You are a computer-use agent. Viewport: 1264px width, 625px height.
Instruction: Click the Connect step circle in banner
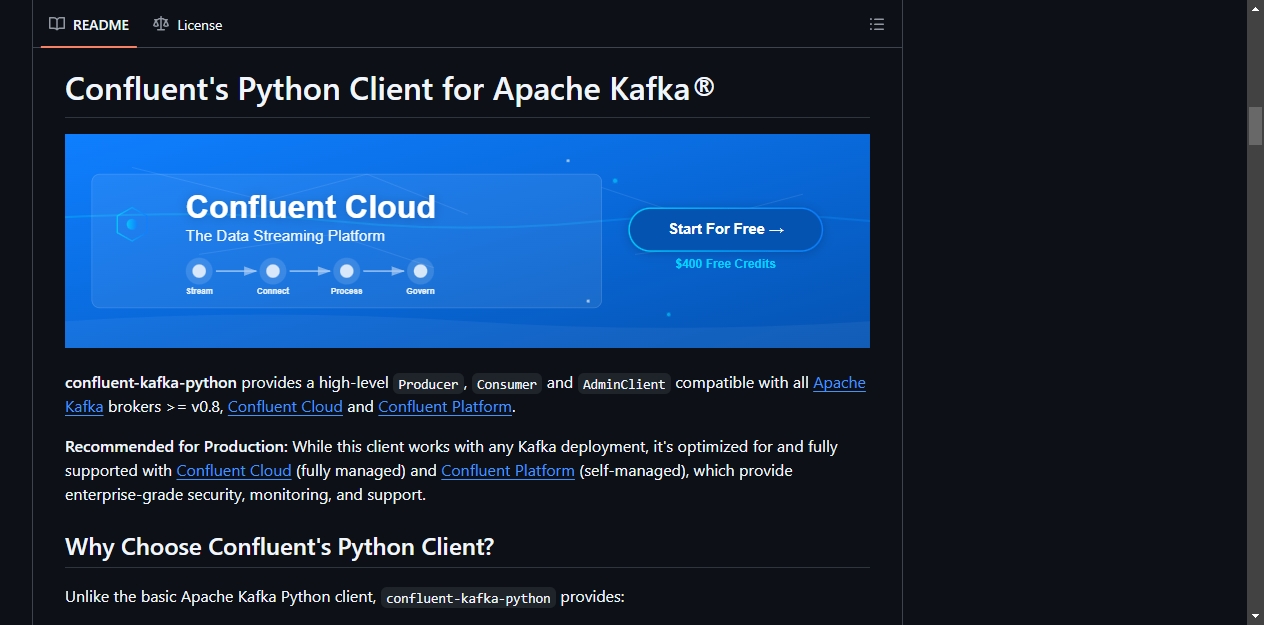[273, 271]
